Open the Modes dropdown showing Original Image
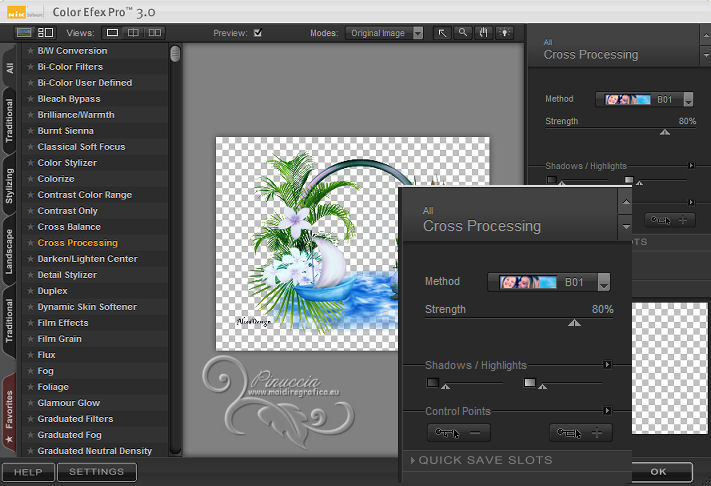Image resolution: width=711 pixels, height=486 pixels. point(385,33)
